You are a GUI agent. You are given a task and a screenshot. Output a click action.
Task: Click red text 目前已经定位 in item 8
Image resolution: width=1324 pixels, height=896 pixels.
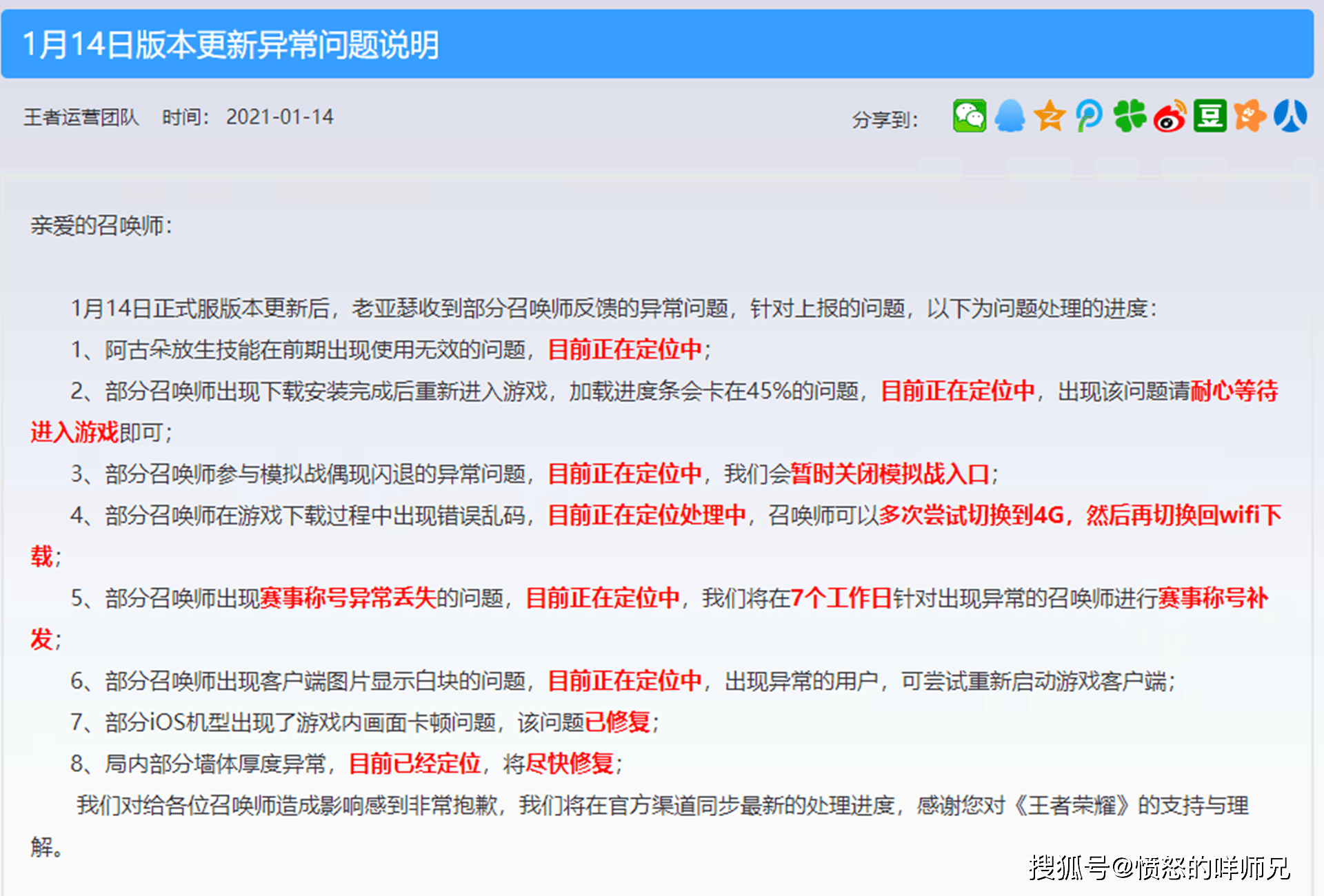(415, 764)
